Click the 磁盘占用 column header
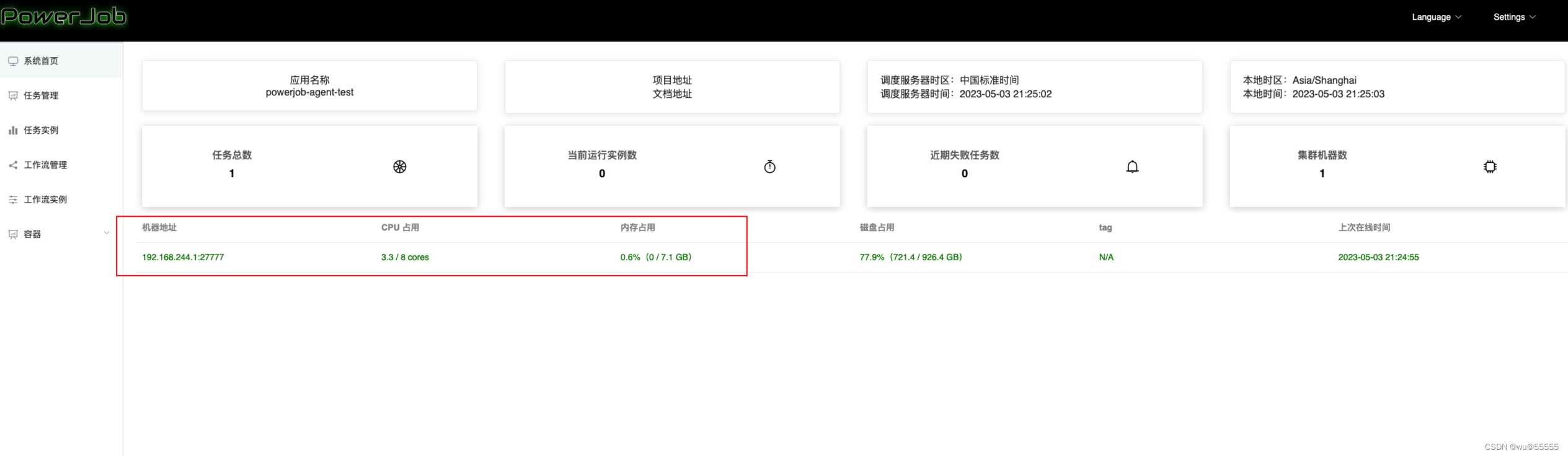 (x=877, y=227)
